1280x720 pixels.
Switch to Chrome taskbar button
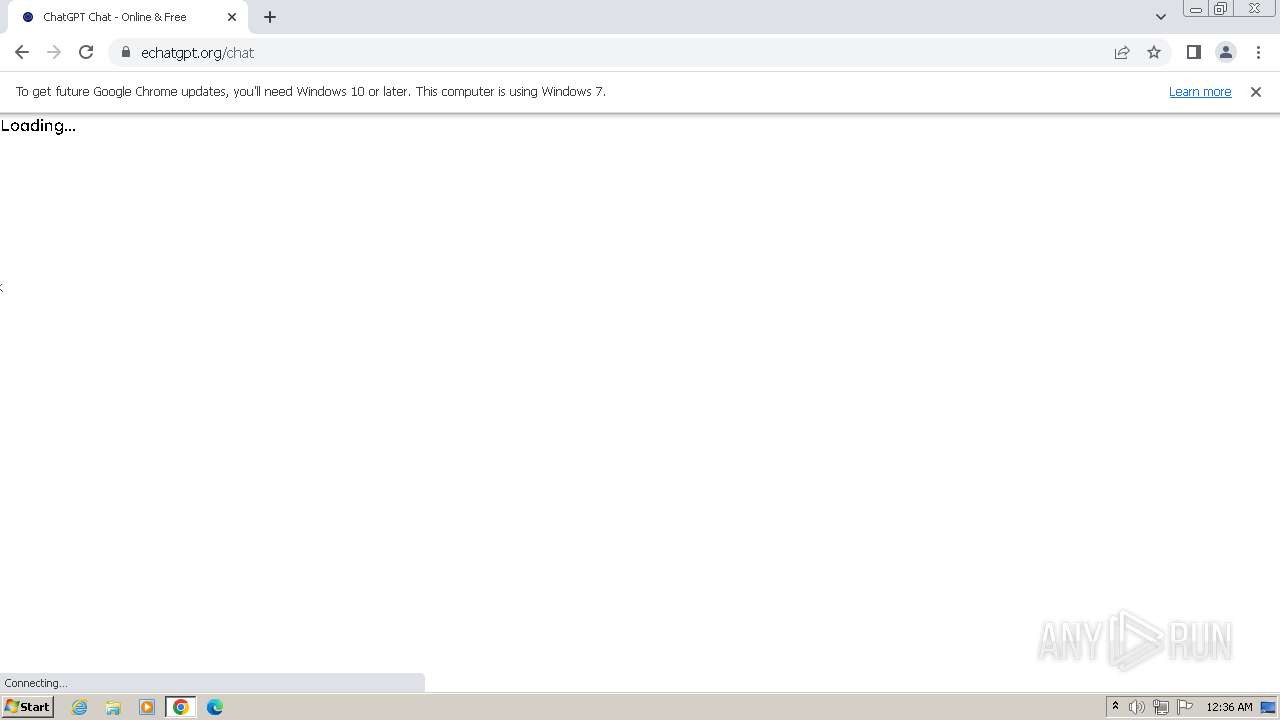coord(181,707)
